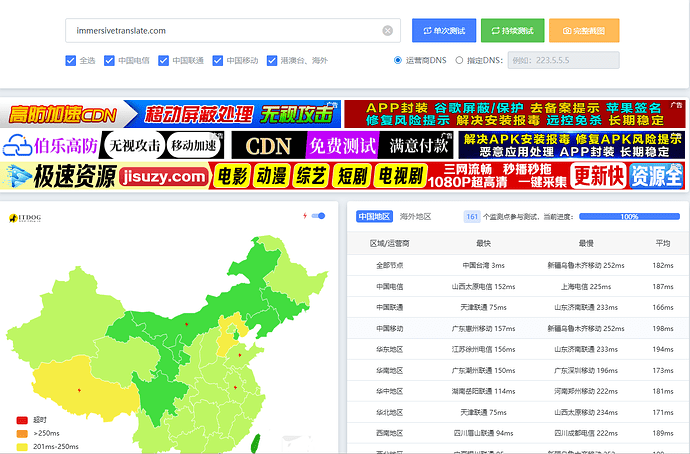
Task: Click the 最慢 column header
Action: pos(586,243)
